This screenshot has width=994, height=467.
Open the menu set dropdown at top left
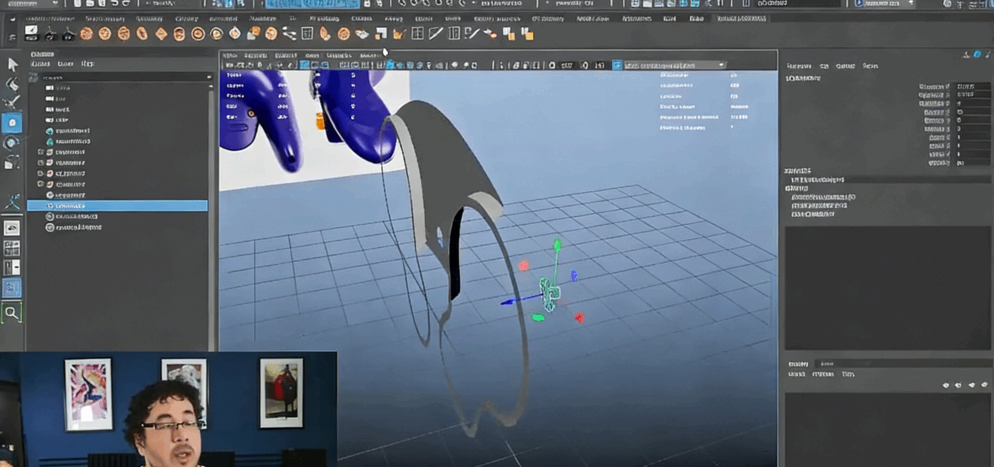[x=32, y=4]
